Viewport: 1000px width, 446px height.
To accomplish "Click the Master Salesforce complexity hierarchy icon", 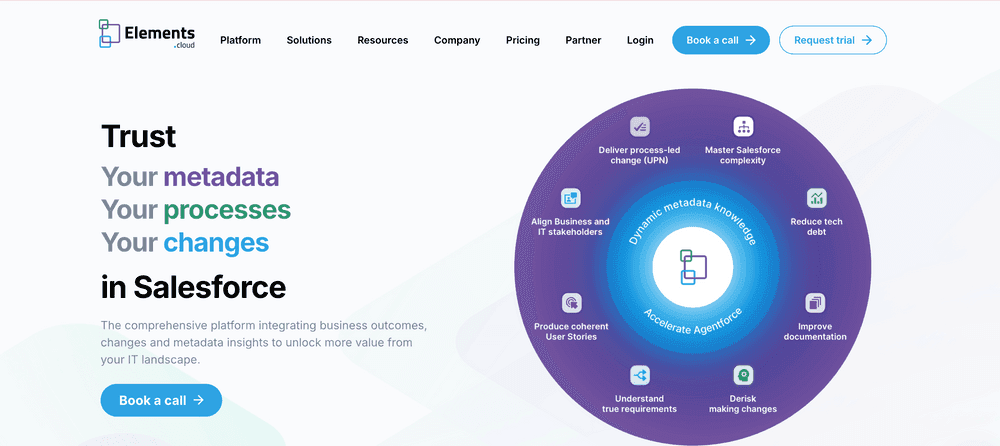I will (742, 126).
